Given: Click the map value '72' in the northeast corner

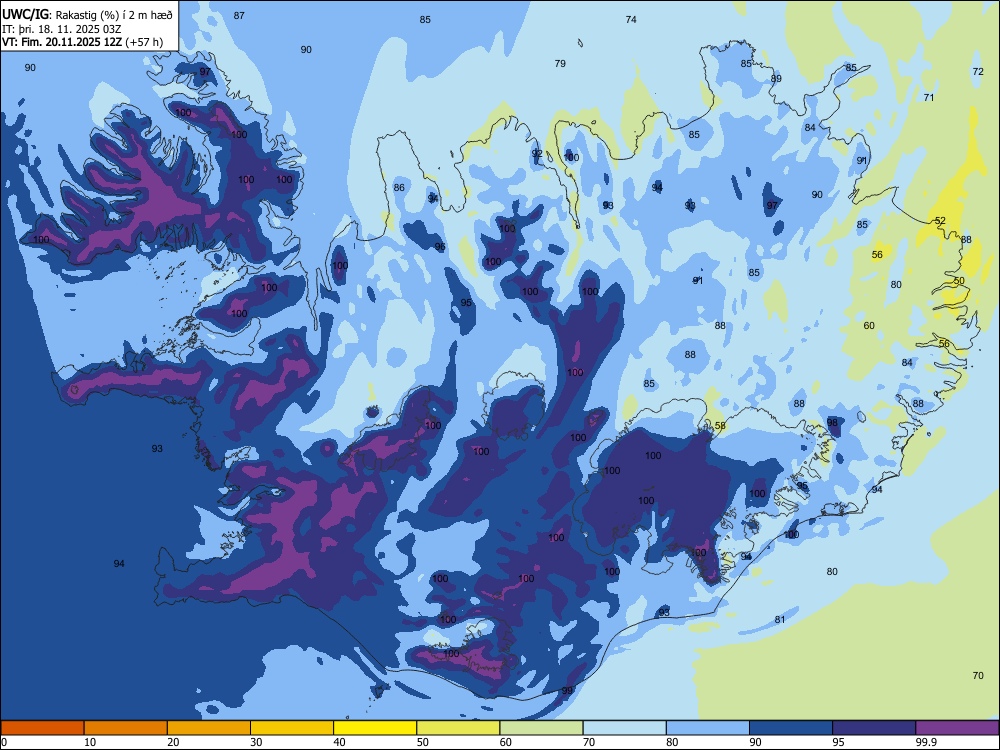Looking at the screenshot, I should [x=978, y=71].
